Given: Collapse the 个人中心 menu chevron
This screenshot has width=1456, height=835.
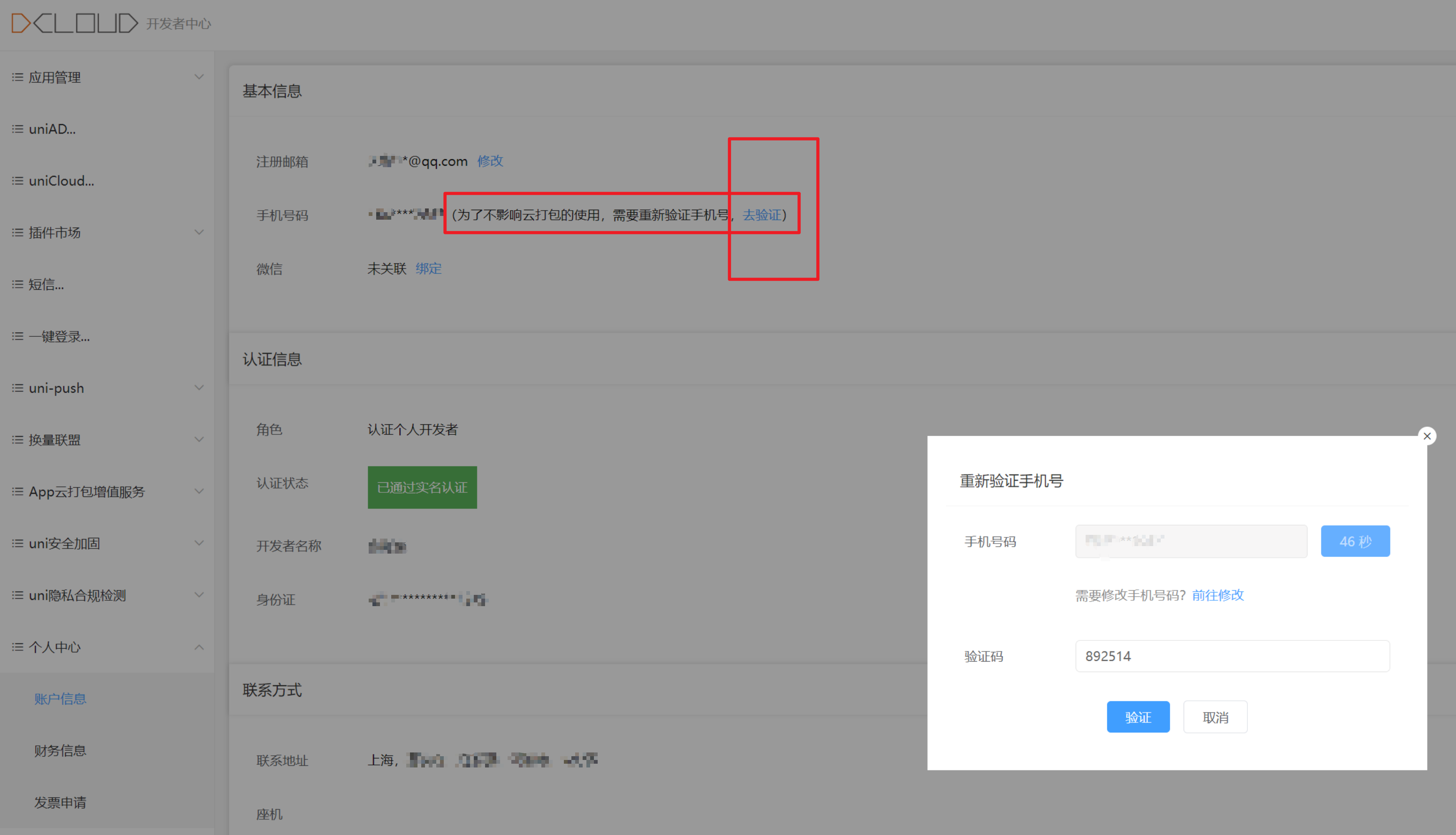Looking at the screenshot, I should click(199, 647).
